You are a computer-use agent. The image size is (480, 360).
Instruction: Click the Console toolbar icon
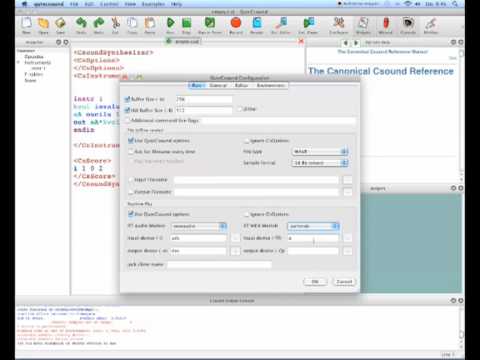pos(408,23)
